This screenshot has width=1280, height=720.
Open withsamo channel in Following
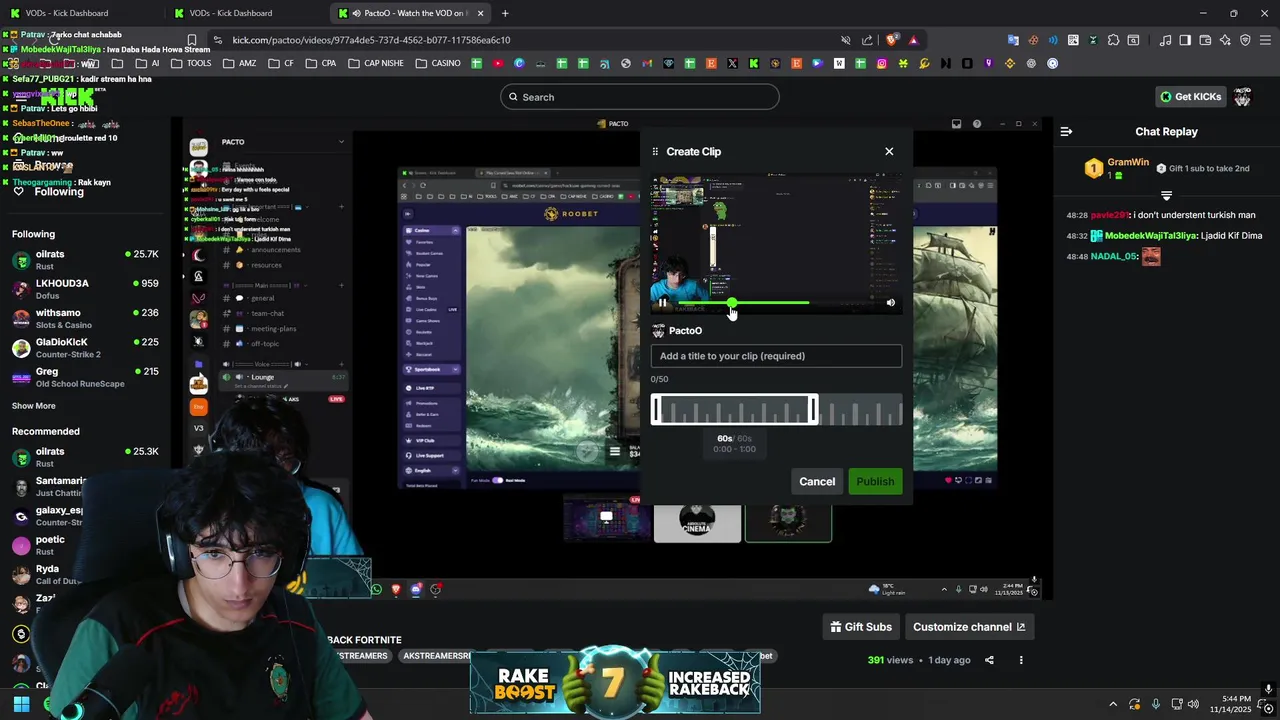pos(85,318)
